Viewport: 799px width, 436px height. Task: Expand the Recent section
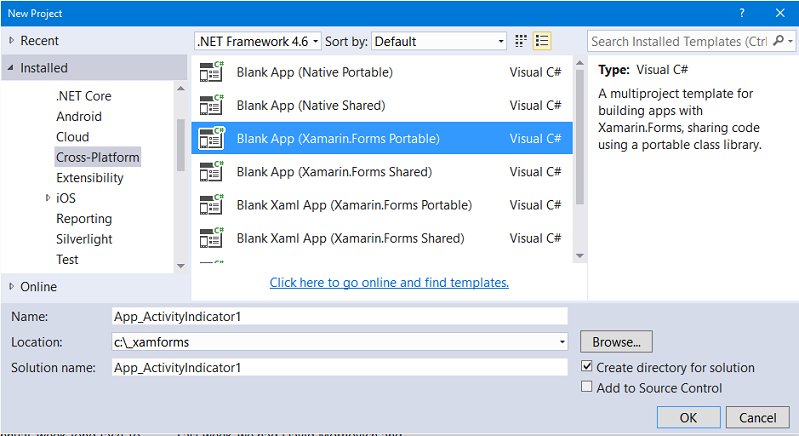click(x=11, y=40)
